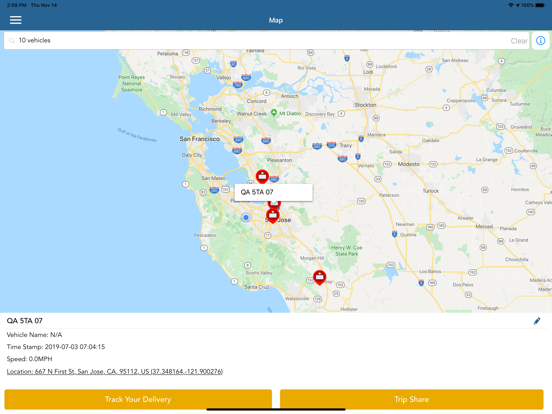This screenshot has height=414, width=552.
Task: Select the vehicle marker near Gilroy
Action: [x=319, y=277]
